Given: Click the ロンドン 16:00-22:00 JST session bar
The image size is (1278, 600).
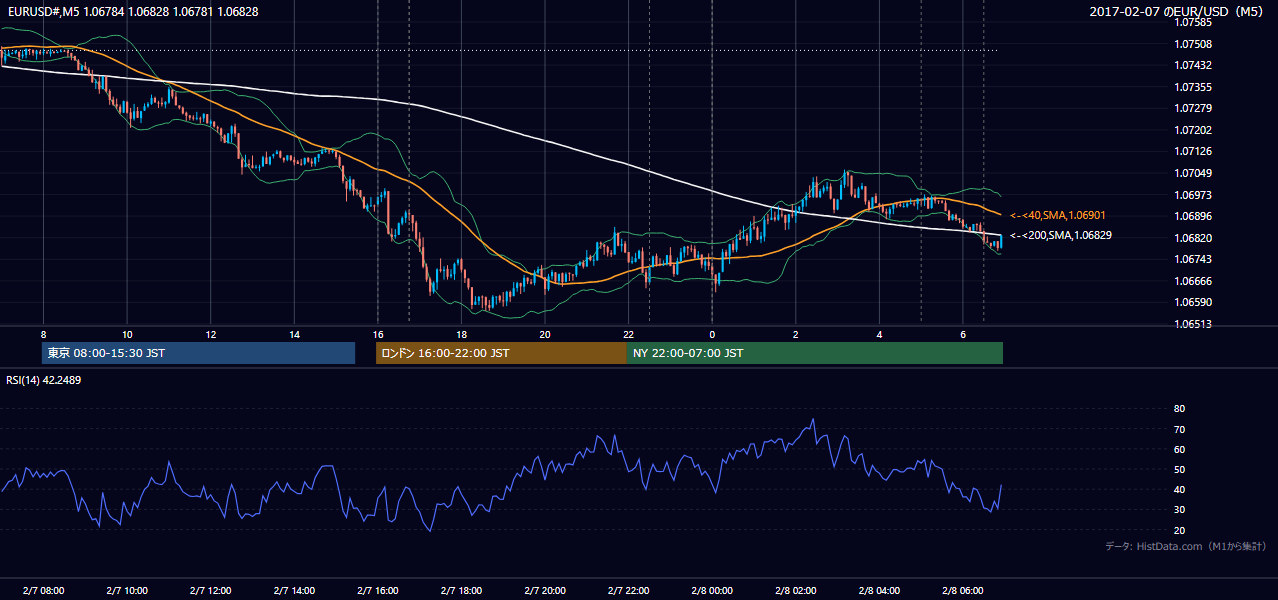Looking at the screenshot, I should pos(501,353).
